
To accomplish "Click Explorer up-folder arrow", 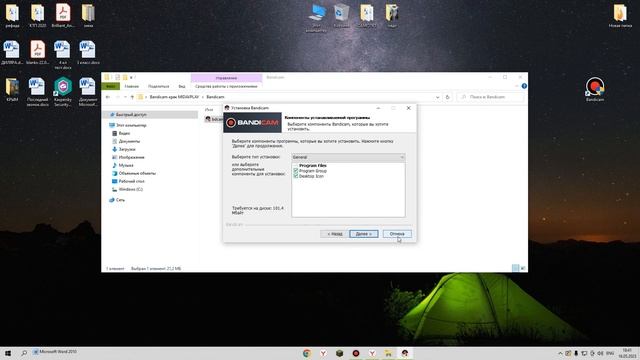I will point(132,97).
